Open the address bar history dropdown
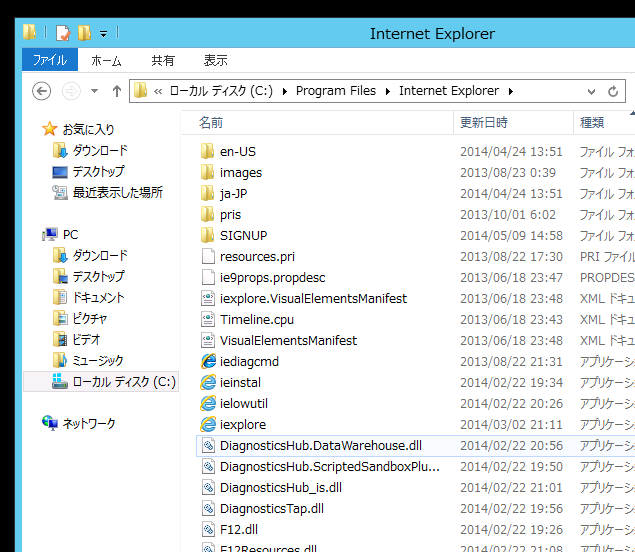 pyautogui.click(x=591, y=92)
